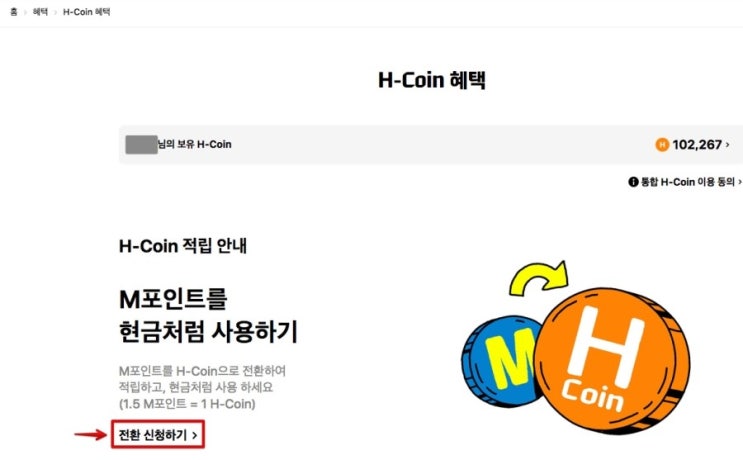
Task: Click the 님의 보유 H-Coin label
Action: pyautogui.click(x=195, y=144)
